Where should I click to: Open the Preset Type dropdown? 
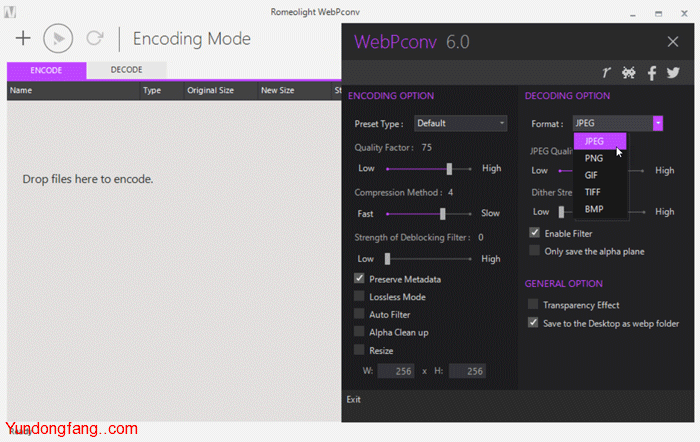461,123
